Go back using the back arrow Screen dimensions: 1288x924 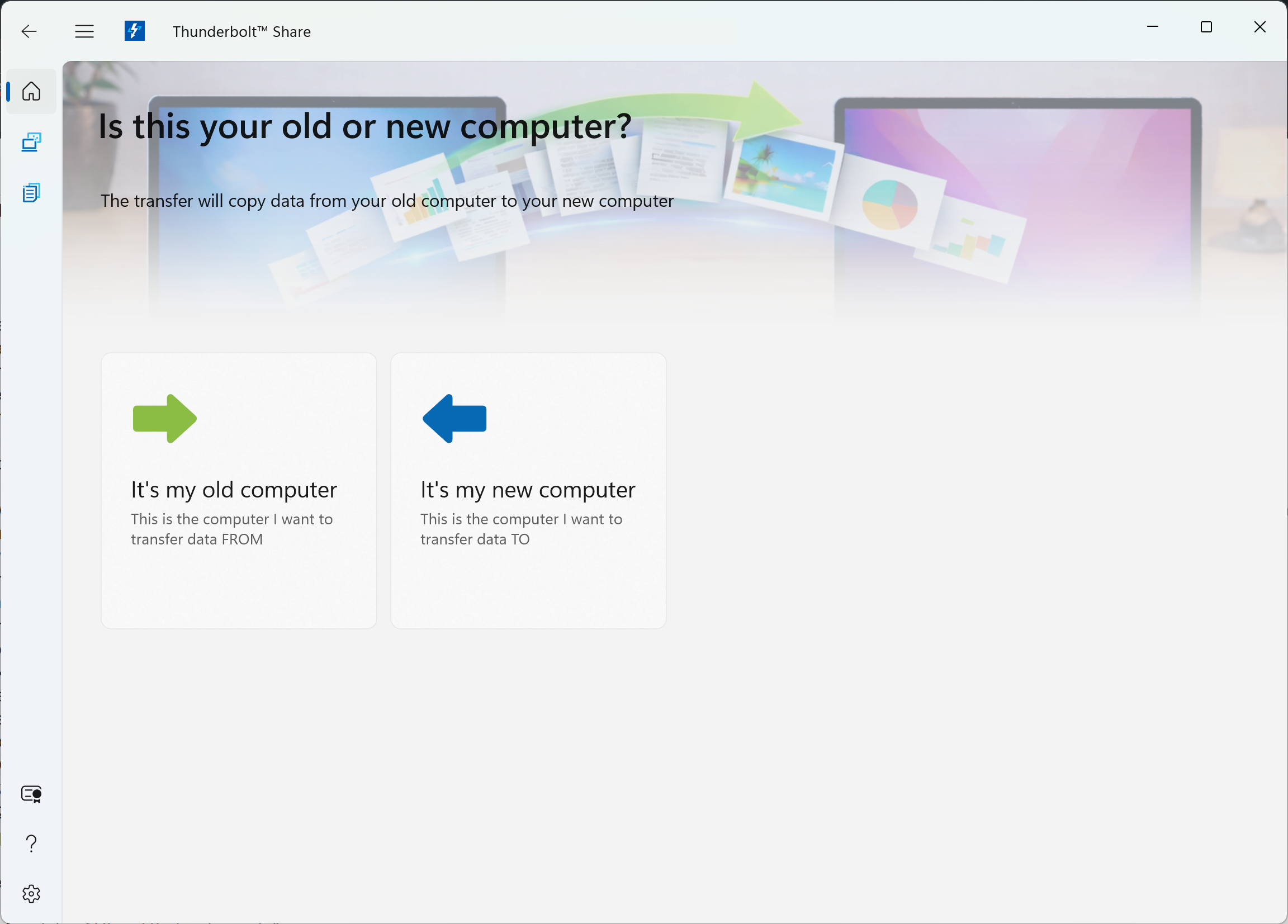(x=29, y=31)
